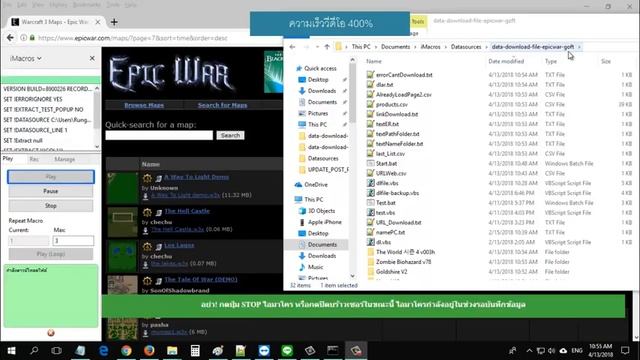Open Firefox from the taskbar
This screenshot has width=640, height=360.
[x=149, y=350]
